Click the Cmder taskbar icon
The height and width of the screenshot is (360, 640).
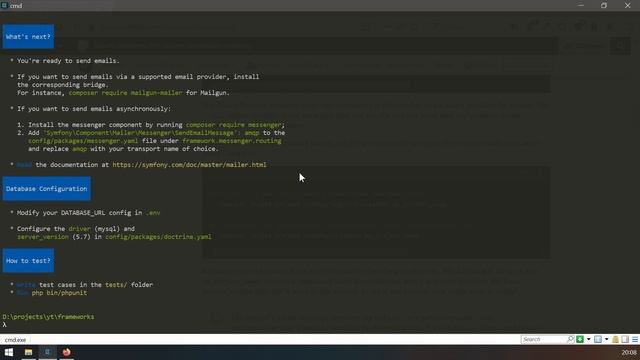(47, 352)
